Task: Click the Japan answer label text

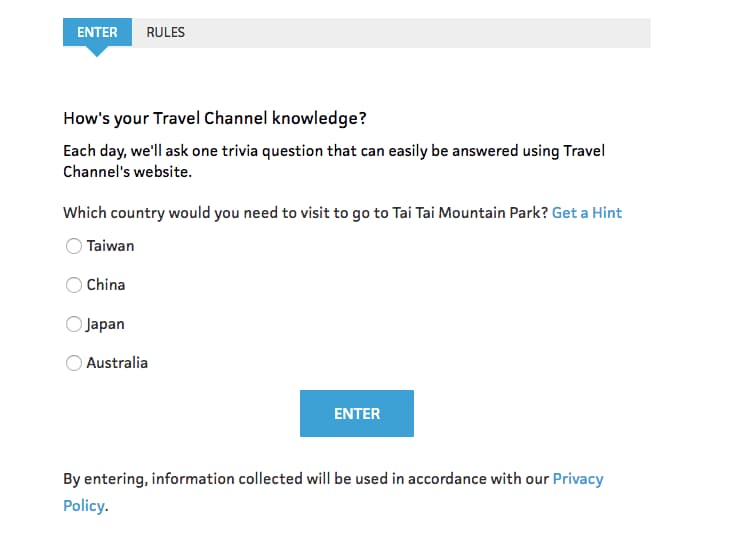Action: click(x=105, y=325)
